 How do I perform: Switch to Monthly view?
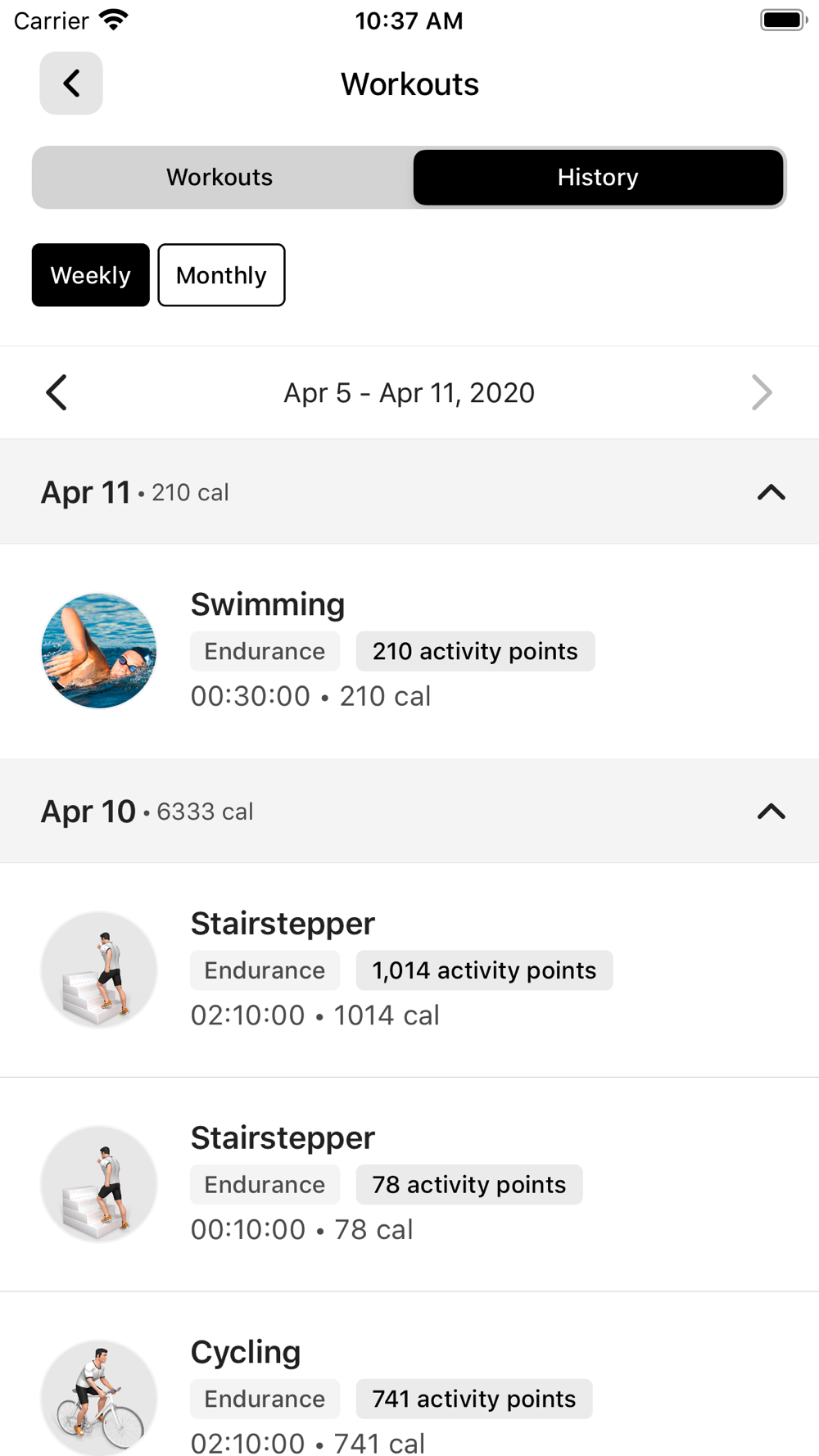click(221, 275)
